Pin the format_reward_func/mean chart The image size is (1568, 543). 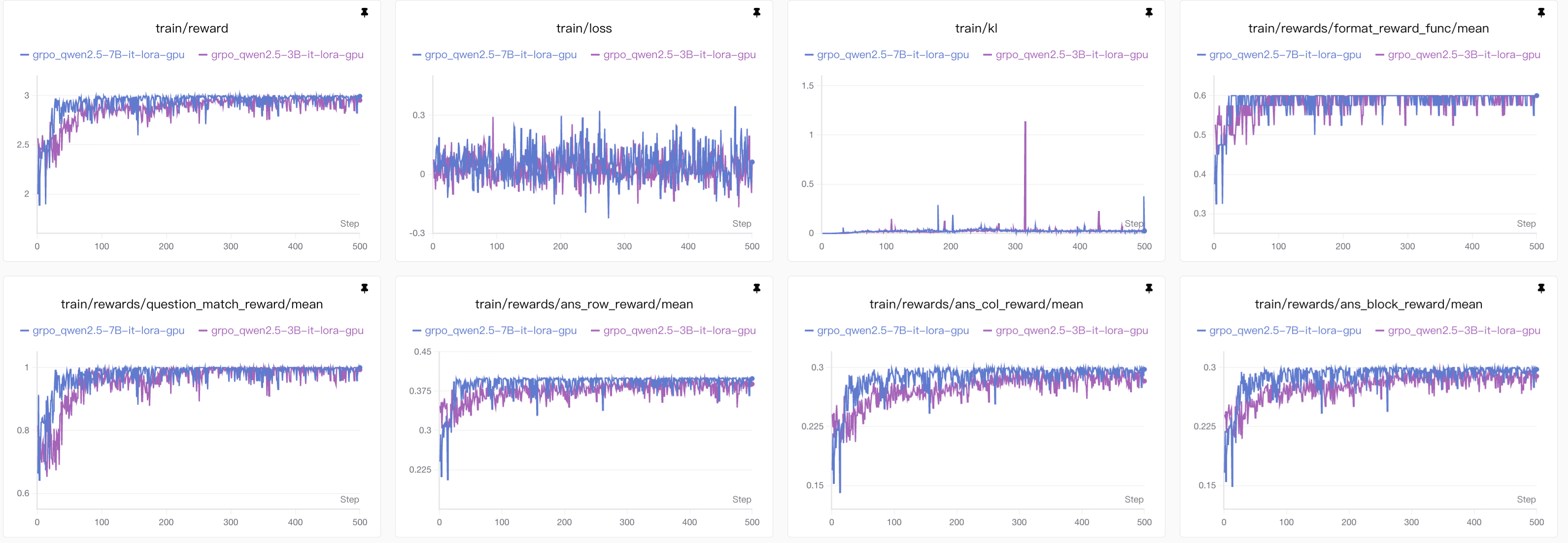tap(1540, 12)
